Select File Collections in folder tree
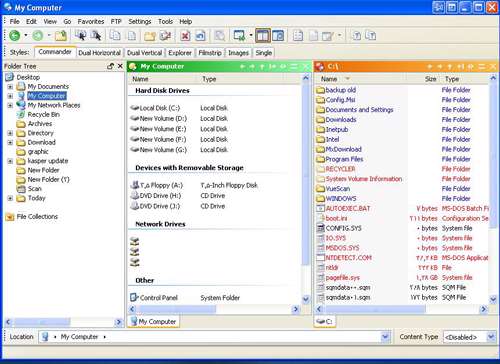This screenshot has height=364, width=500. [37, 217]
